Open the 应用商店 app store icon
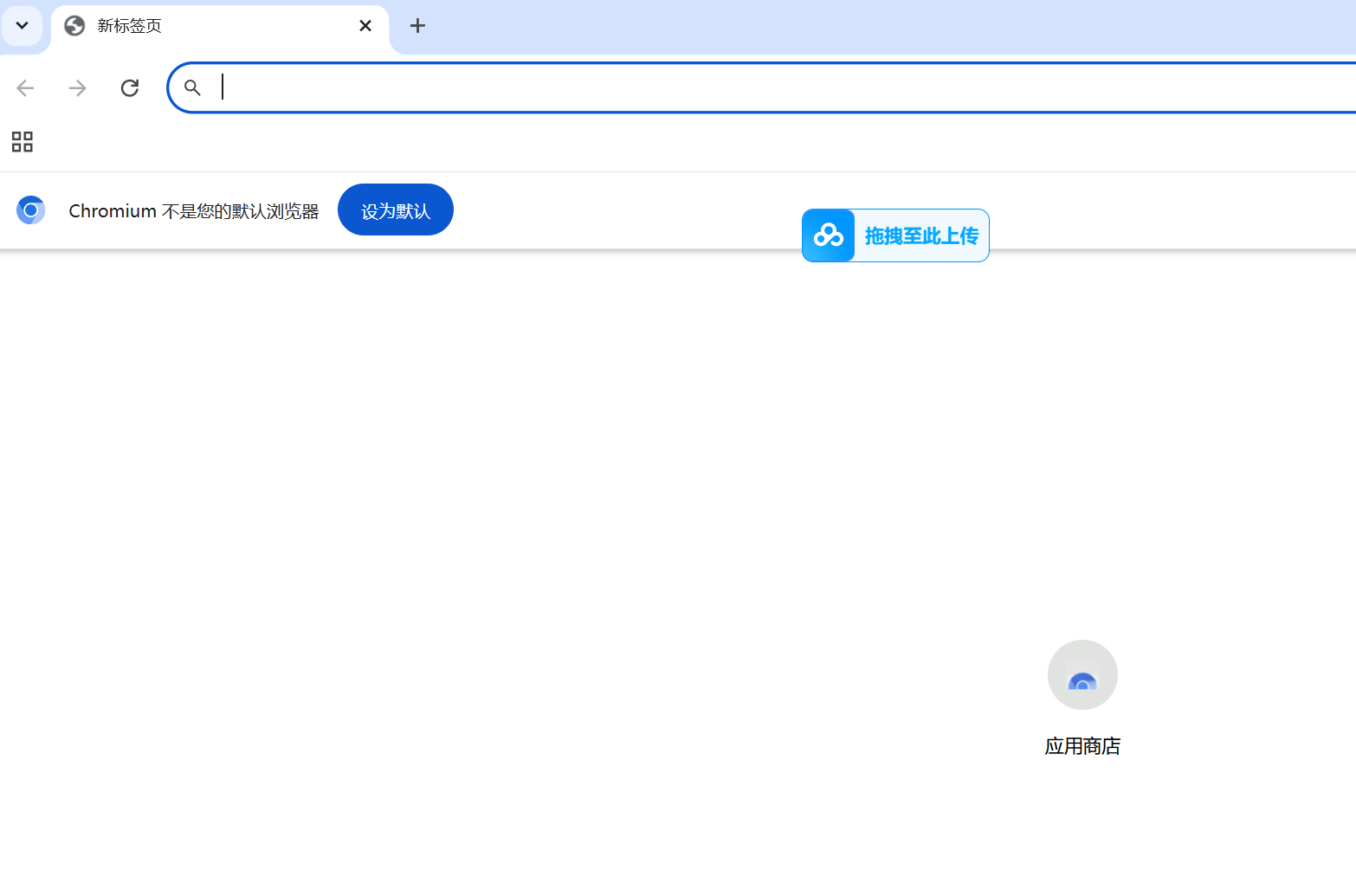The image size is (1356, 896). click(x=1082, y=674)
